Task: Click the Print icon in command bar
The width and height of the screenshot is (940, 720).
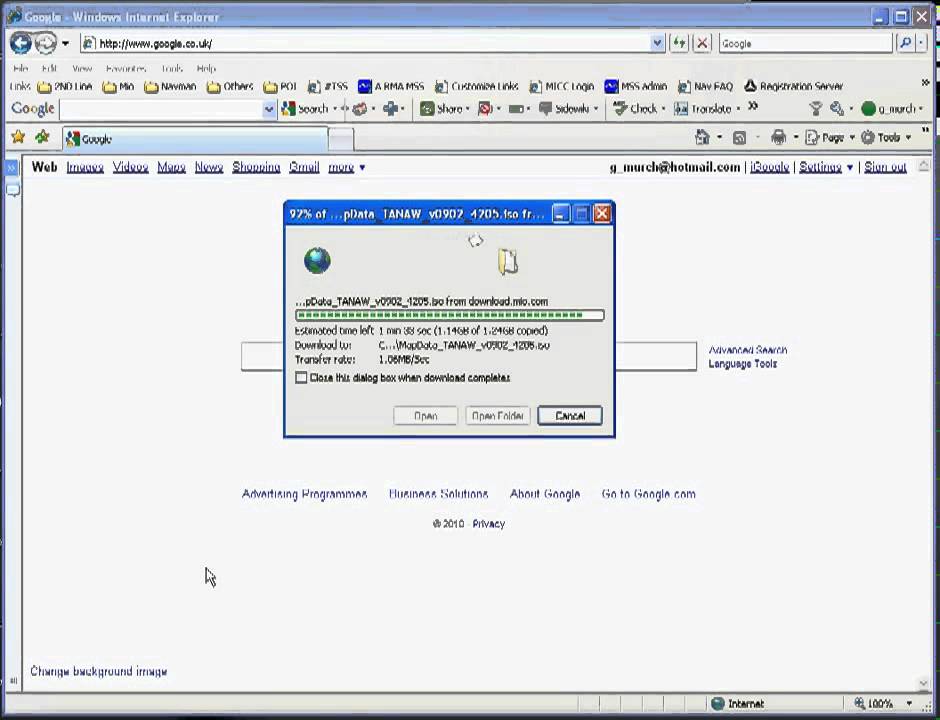Action: click(x=778, y=137)
